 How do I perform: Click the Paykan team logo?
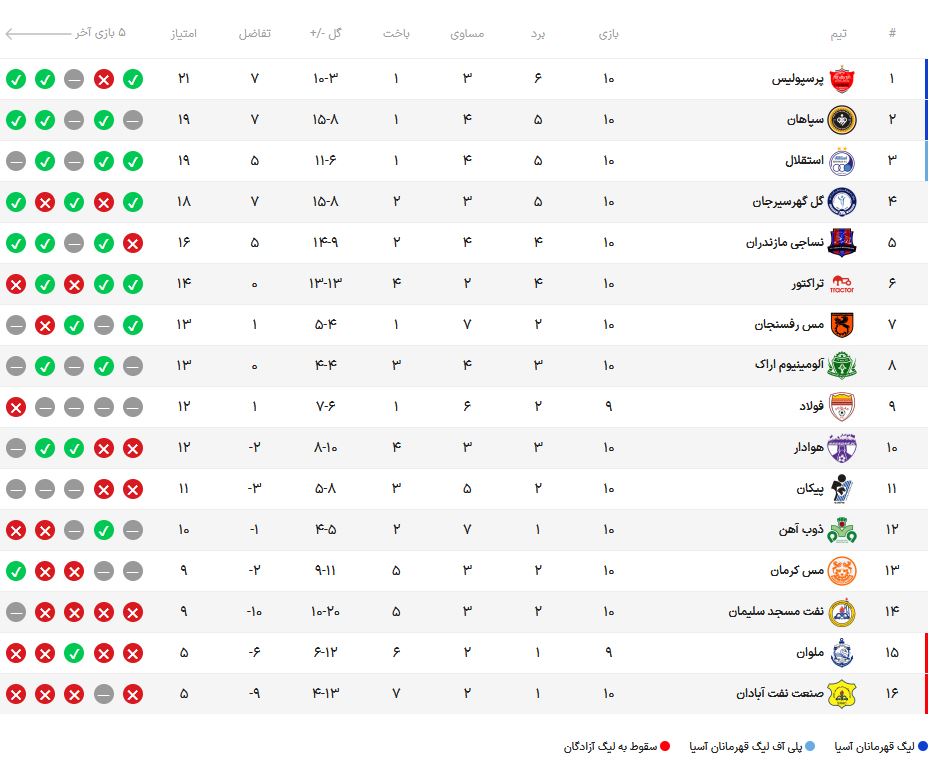click(841, 489)
